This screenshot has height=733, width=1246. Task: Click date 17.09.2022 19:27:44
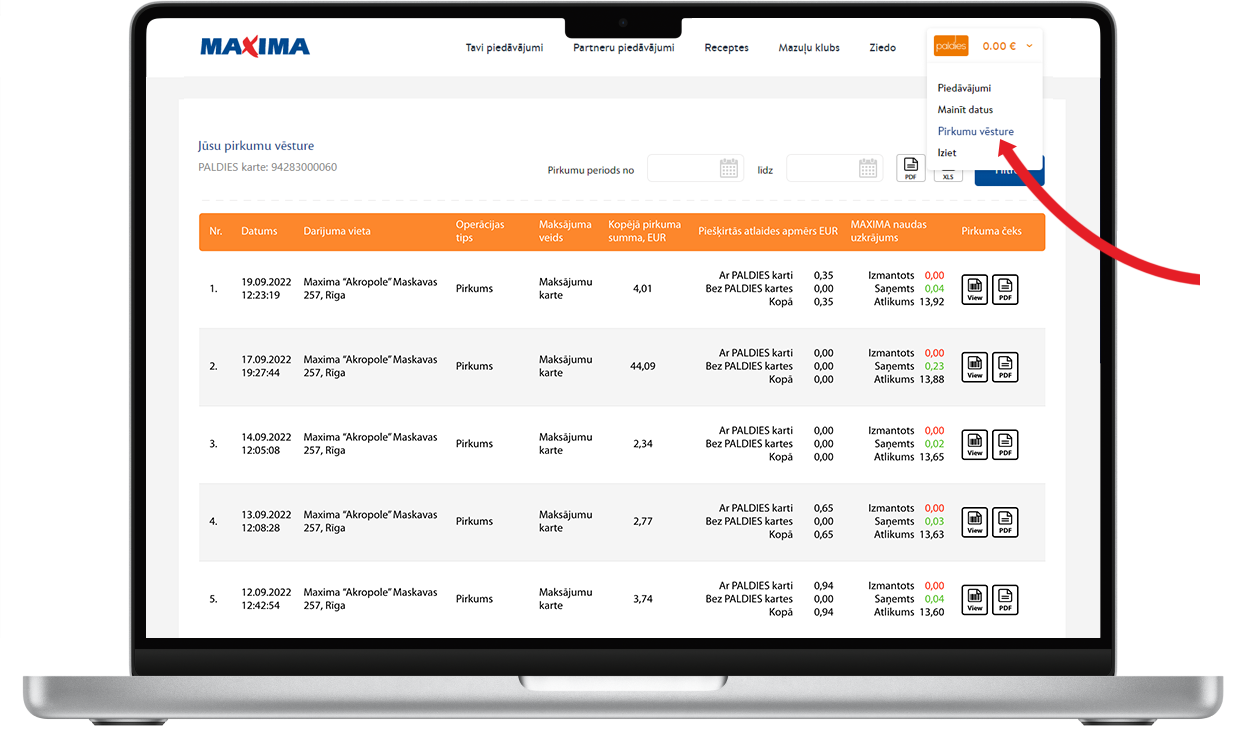coord(266,366)
